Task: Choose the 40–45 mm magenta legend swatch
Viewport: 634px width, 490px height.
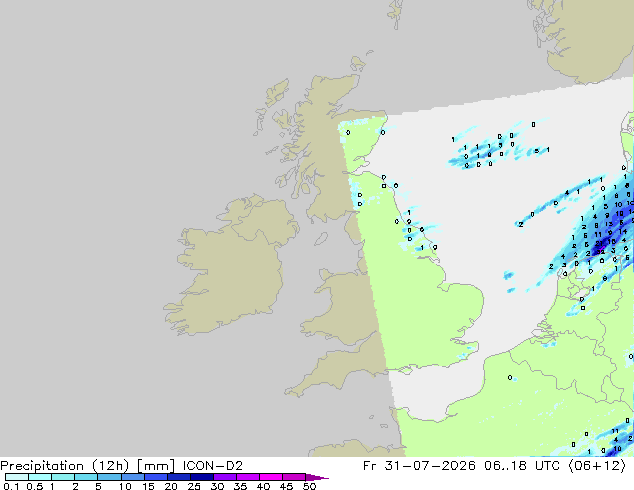Action: [271, 477]
